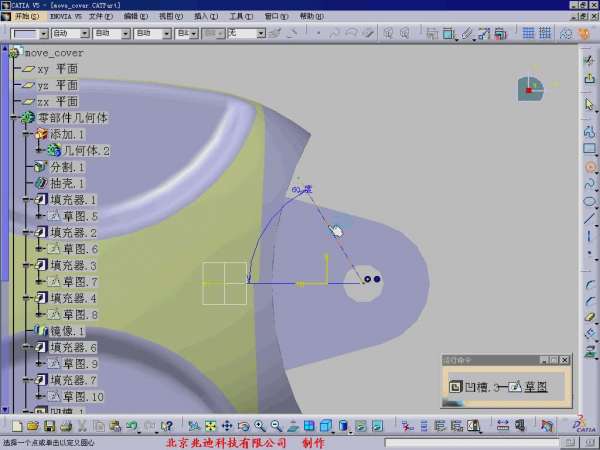Select the Ellipse sketch tool

589,201
